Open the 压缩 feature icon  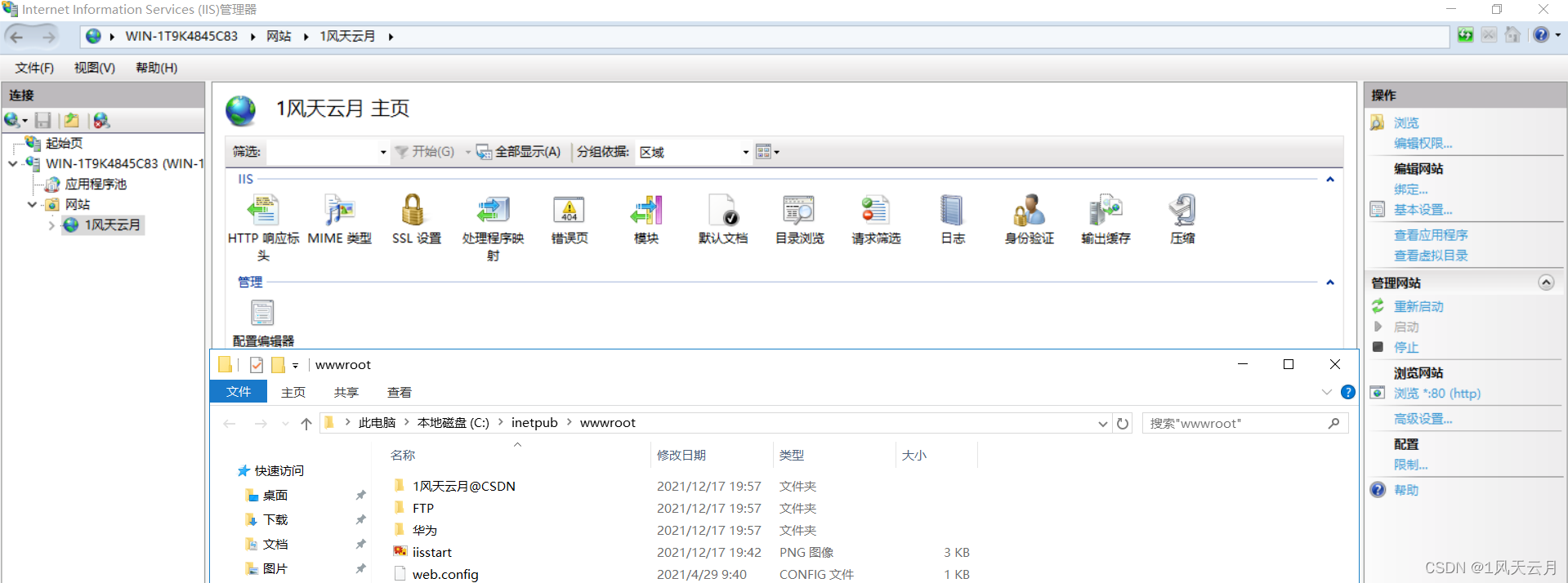click(x=1182, y=211)
